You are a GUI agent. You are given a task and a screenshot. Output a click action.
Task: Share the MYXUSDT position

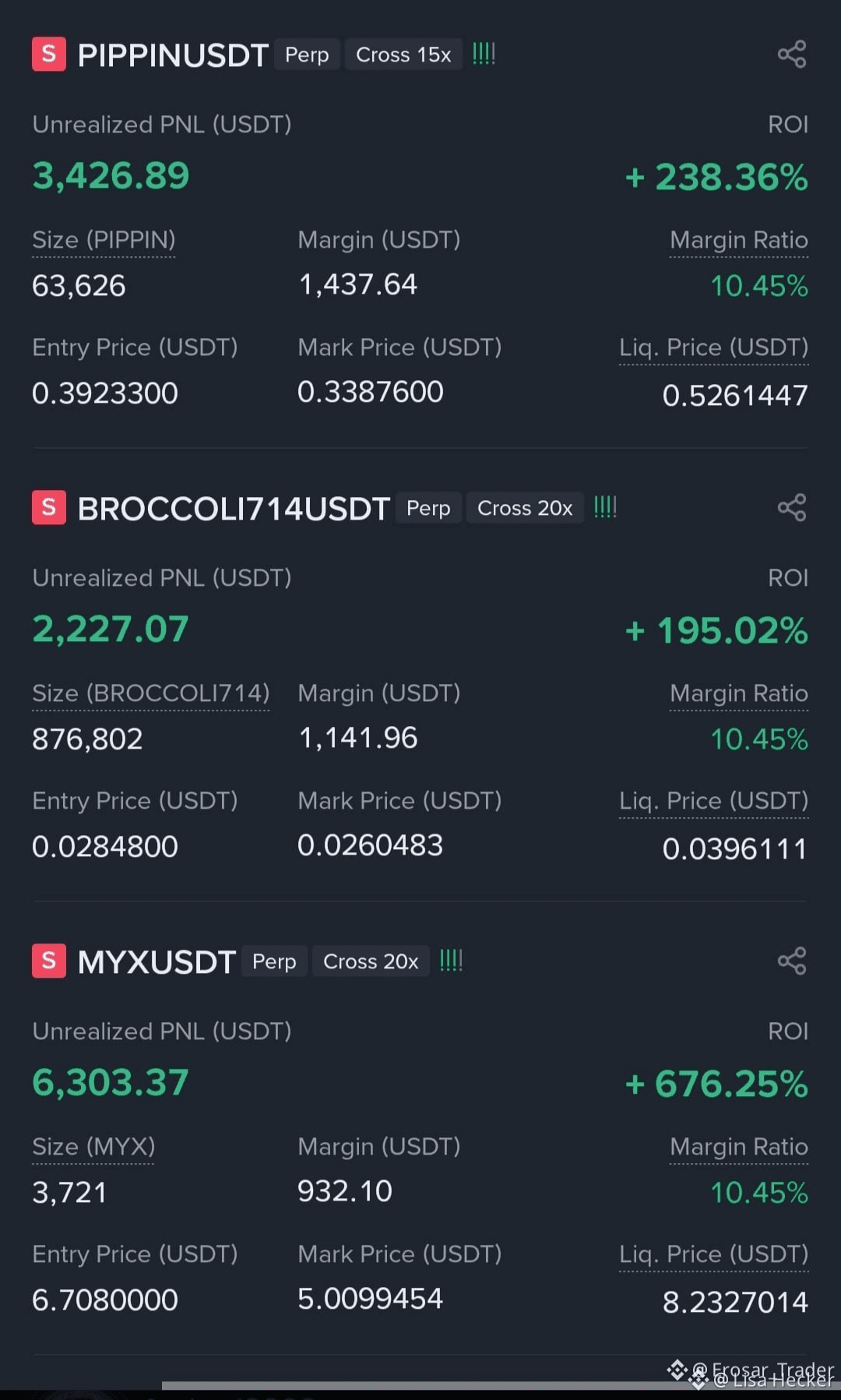click(x=791, y=961)
